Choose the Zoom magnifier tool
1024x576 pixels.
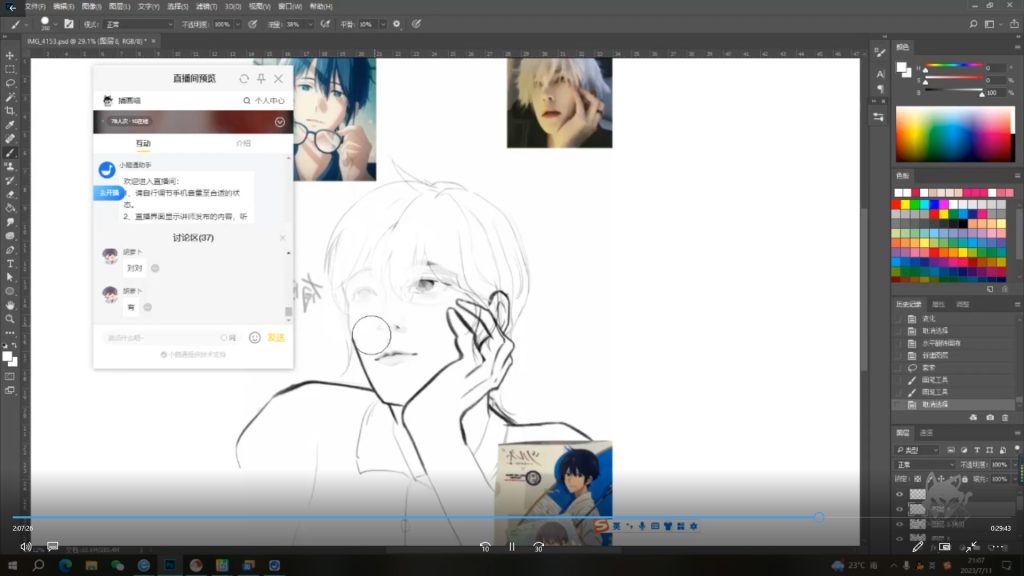pyautogui.click(x=10, y=319)
